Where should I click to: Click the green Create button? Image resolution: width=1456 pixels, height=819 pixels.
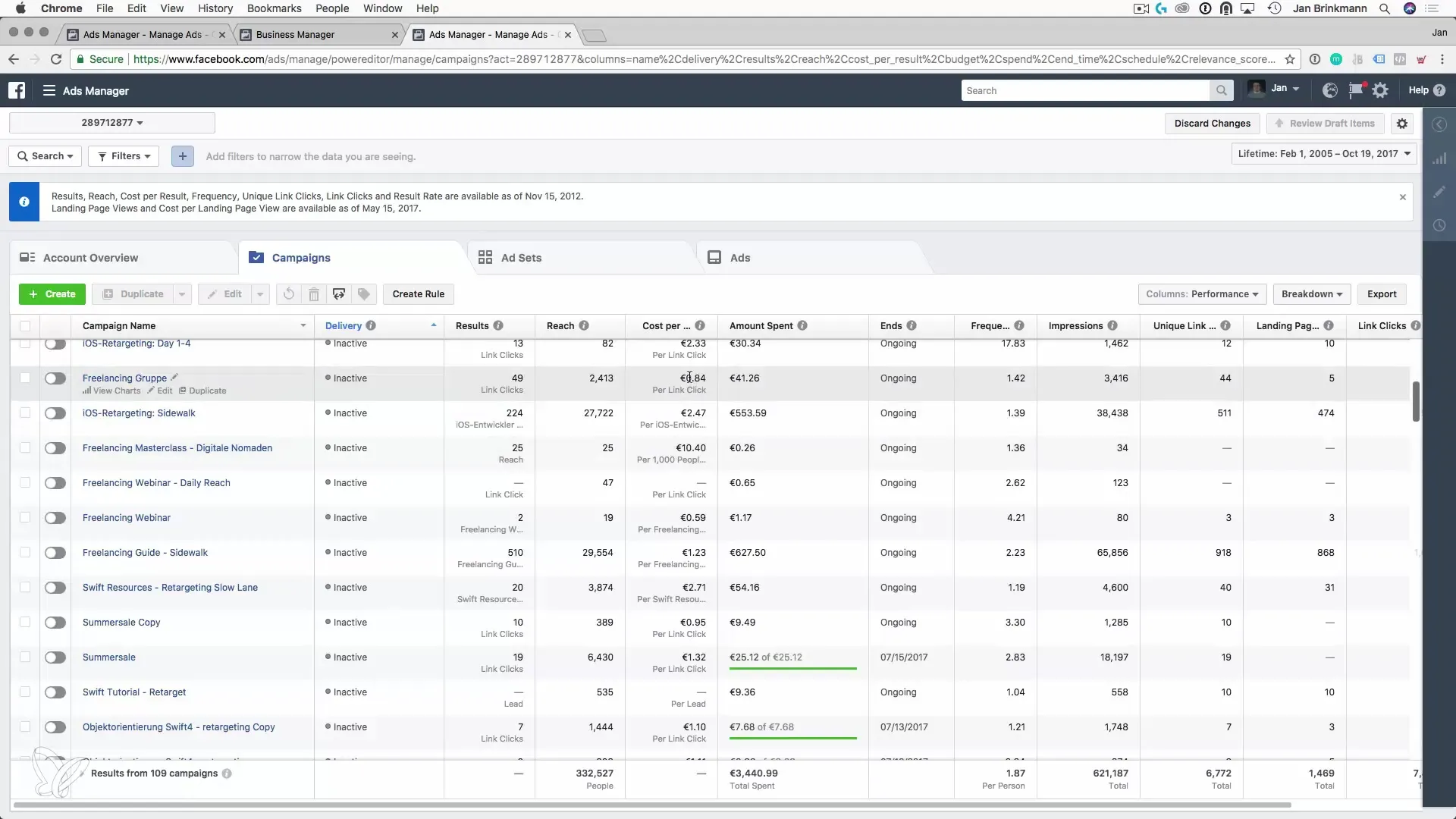coord(52,294)
